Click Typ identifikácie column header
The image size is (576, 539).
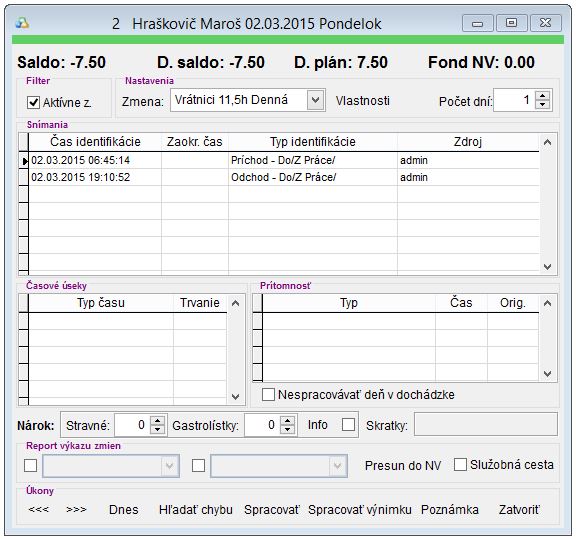coord(313,141)
